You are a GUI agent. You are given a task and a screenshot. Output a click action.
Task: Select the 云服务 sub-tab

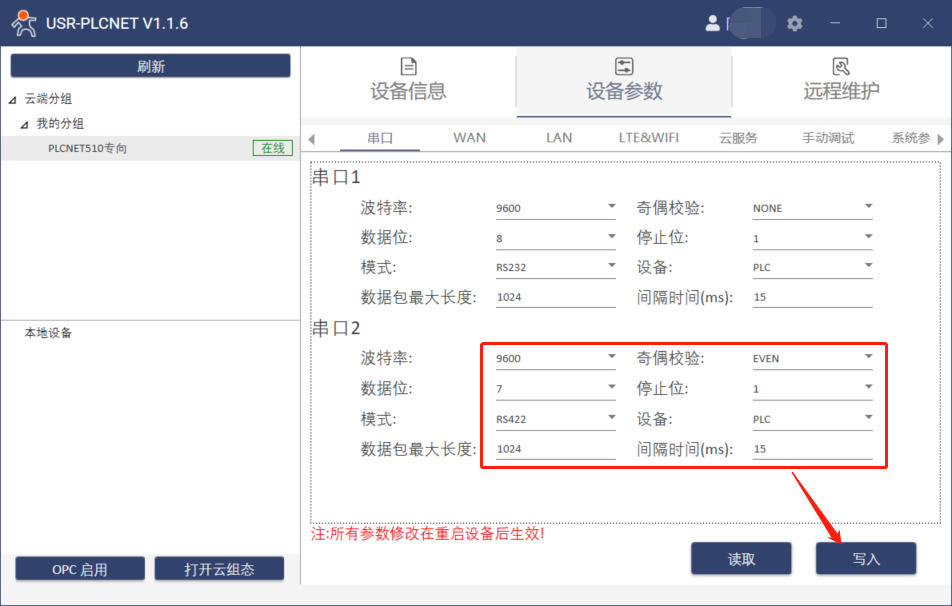pyautogui.click(x=738, y=138)
